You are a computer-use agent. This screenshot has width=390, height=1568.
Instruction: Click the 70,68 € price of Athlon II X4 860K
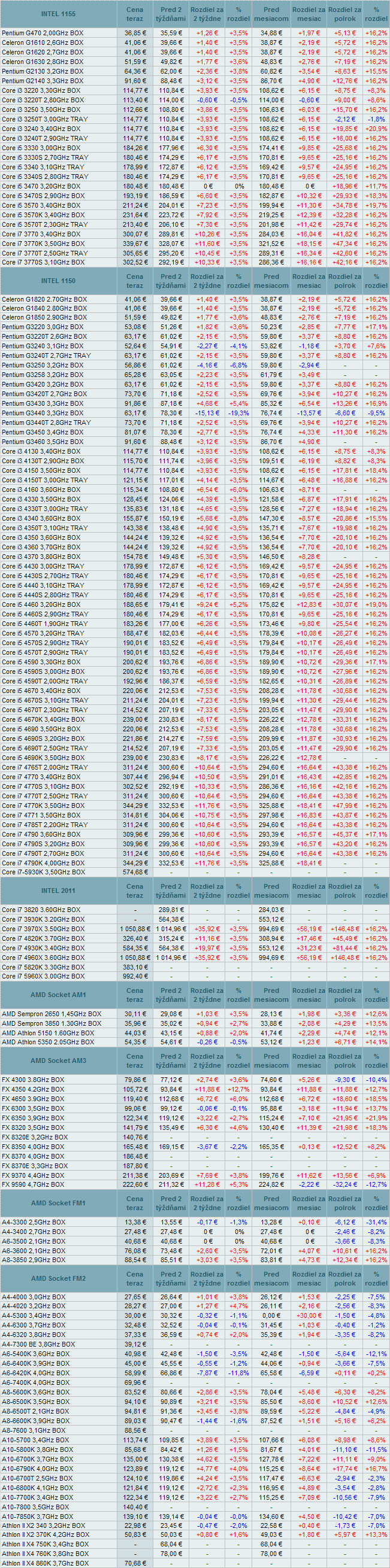pos(135,1563)
